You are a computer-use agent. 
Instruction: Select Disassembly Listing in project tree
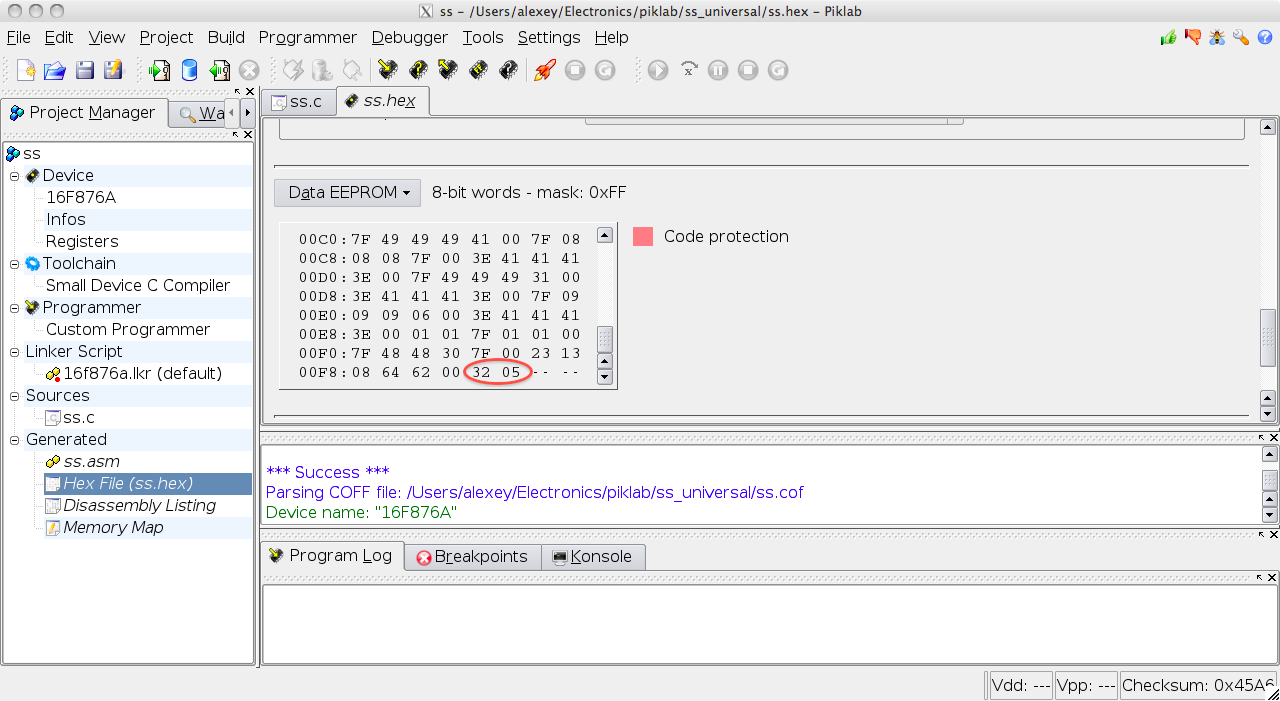(x=139, y=506)
